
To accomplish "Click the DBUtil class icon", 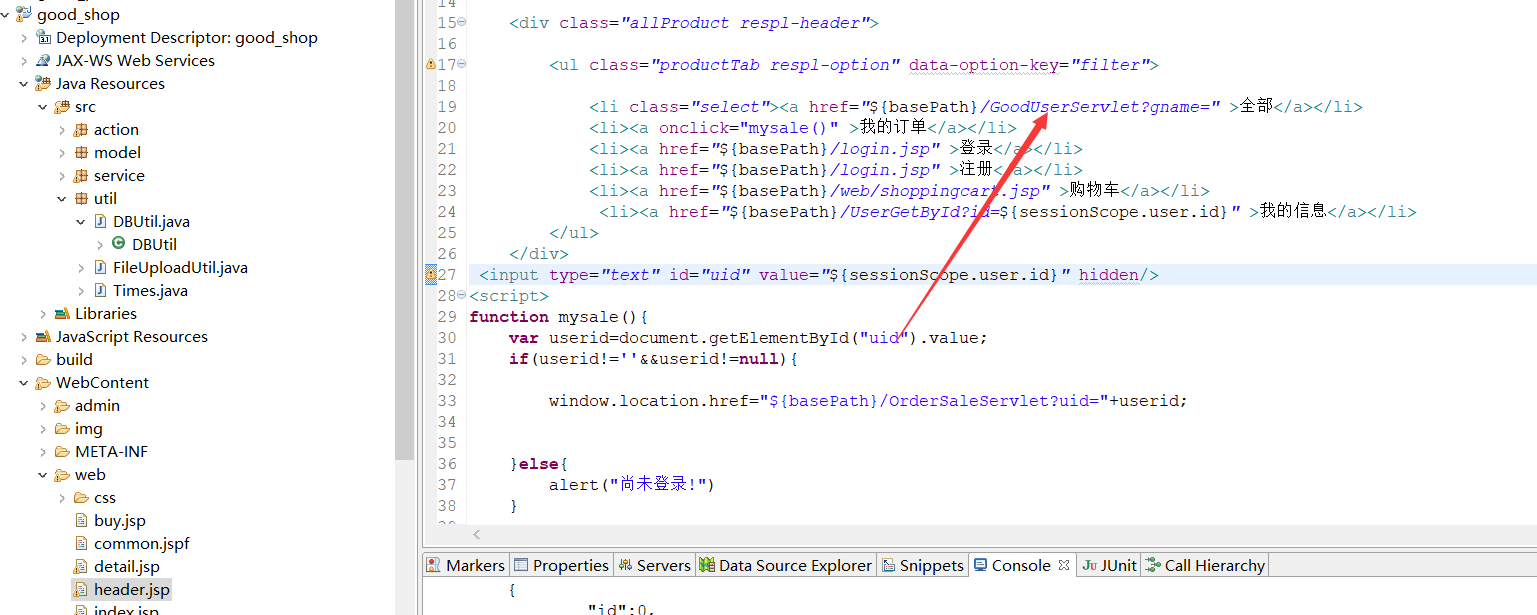I will coord(119,244).
